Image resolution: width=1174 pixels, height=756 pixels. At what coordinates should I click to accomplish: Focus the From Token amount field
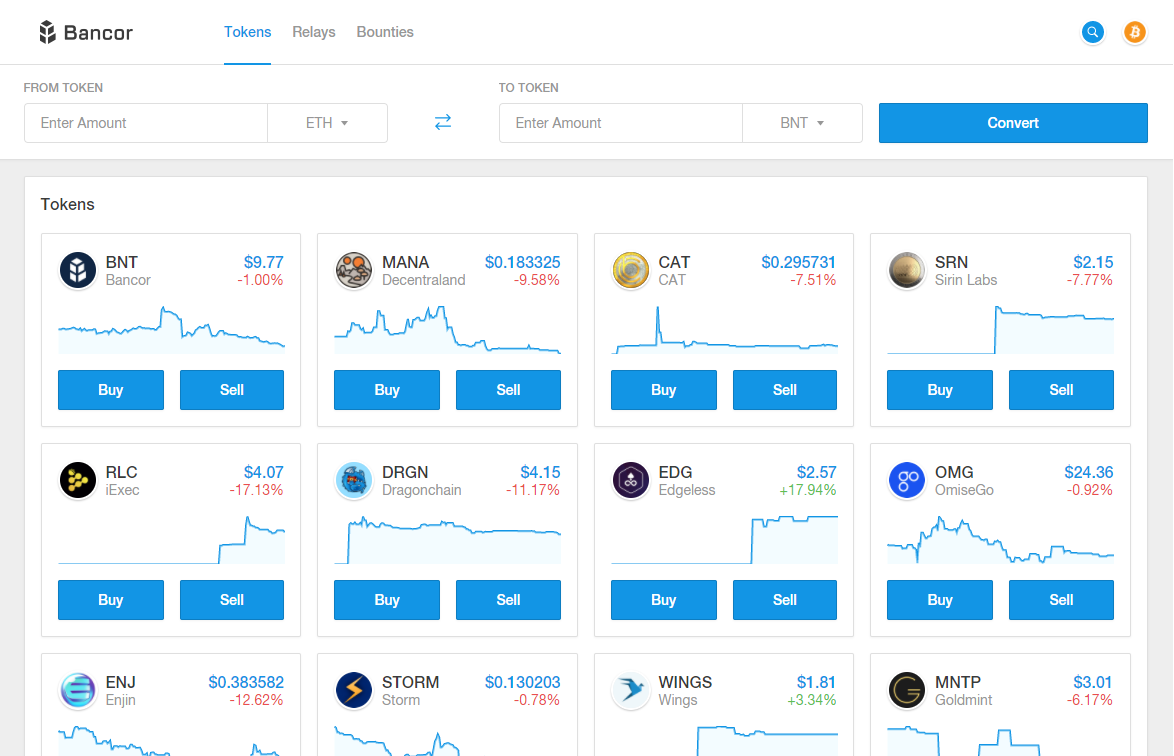click(146, 123)
